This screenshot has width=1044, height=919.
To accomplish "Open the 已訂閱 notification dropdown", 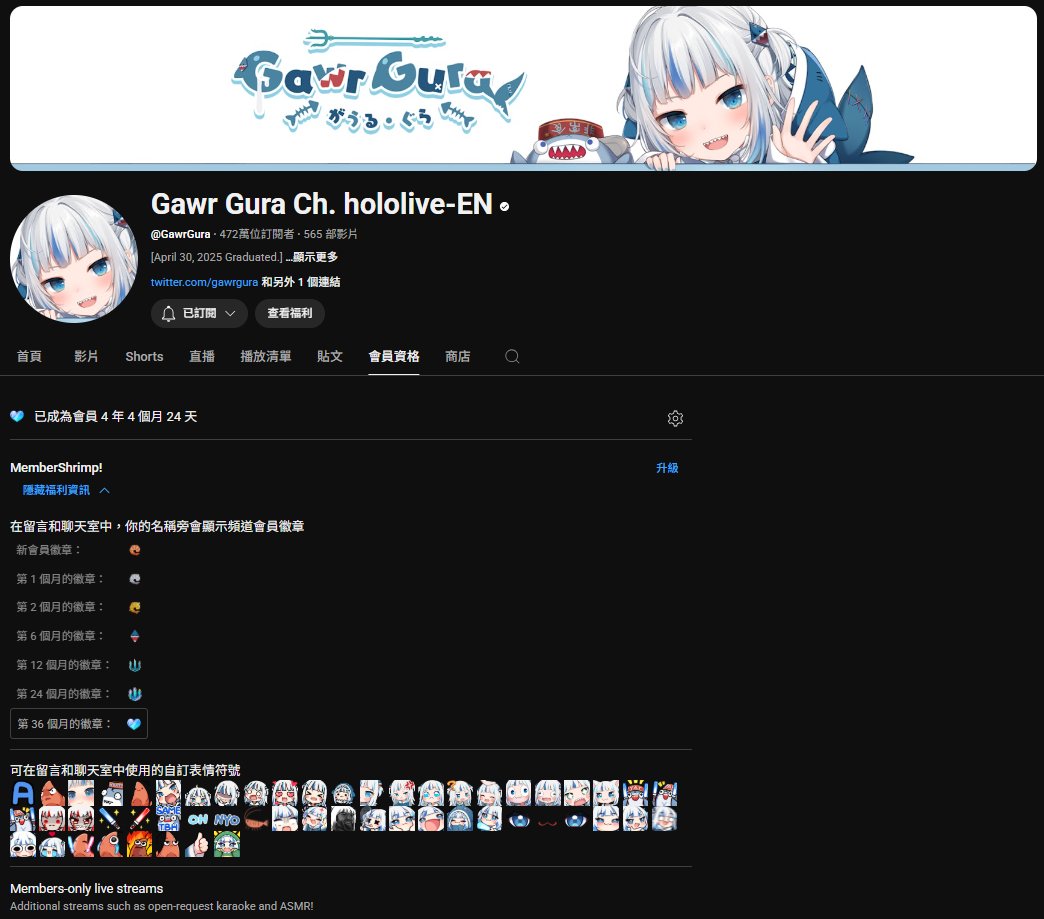I will coord(199,313).
